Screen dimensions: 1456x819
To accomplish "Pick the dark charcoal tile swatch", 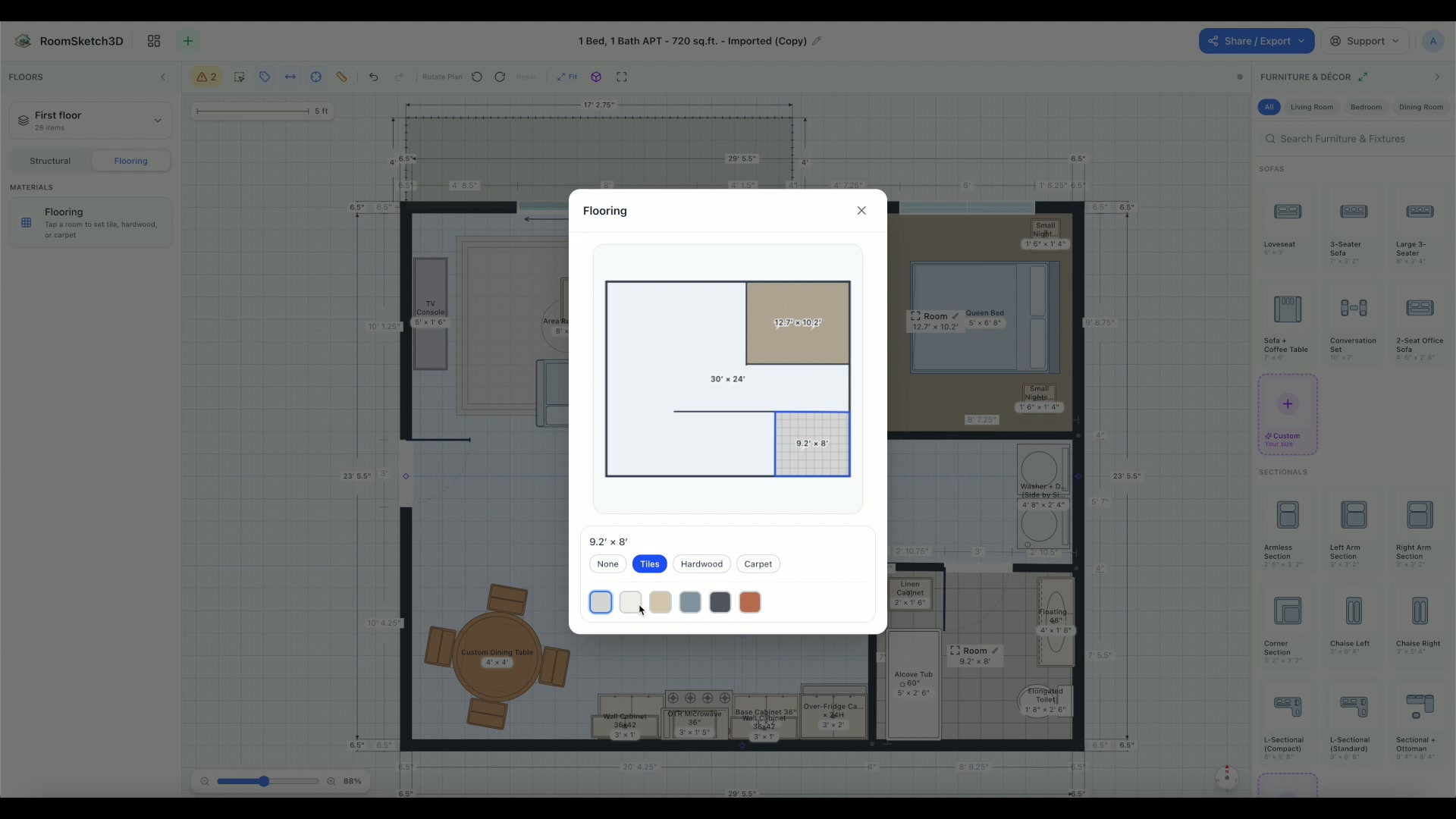I will 720,602.
